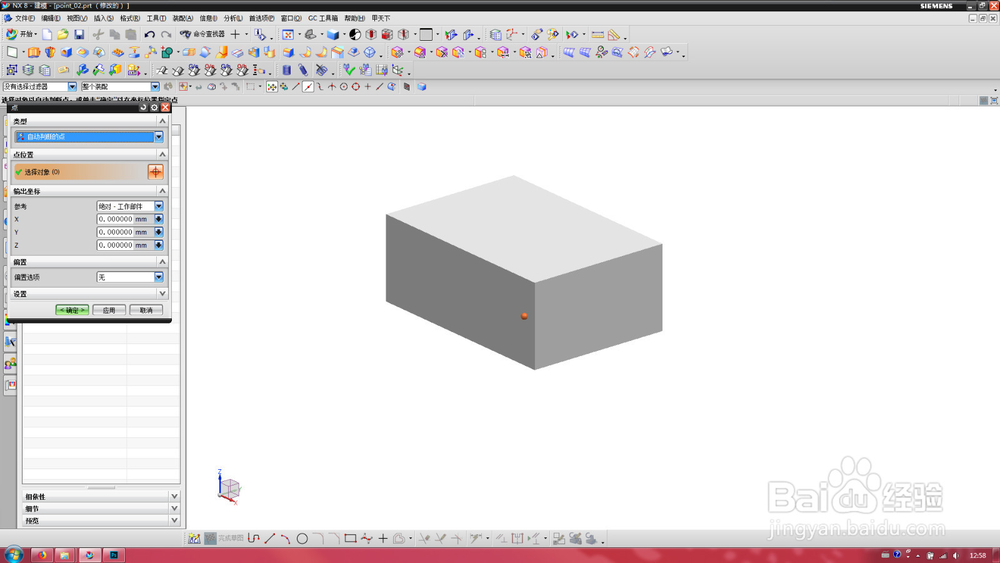The image size is (1000, 563).
Task: Open the Analysis (分析) menu
Action: pos(233,18)
